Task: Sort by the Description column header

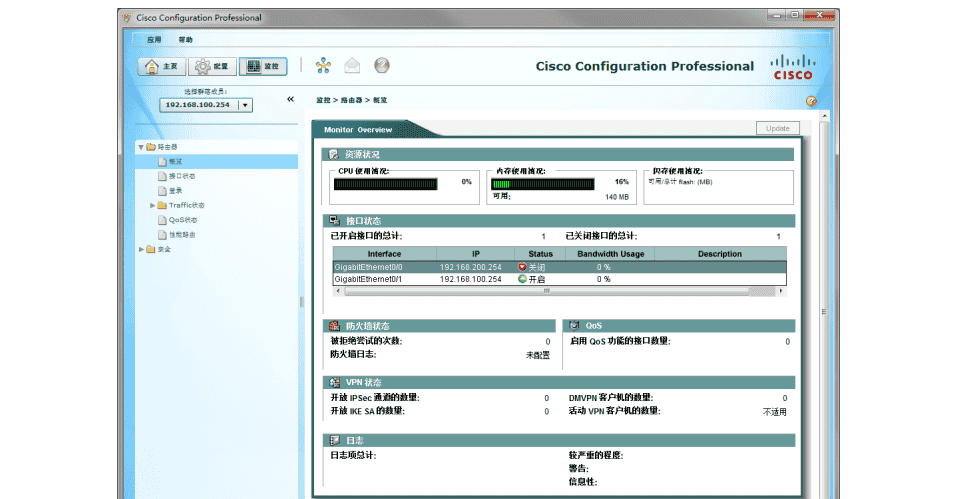Action: point(720,254)
